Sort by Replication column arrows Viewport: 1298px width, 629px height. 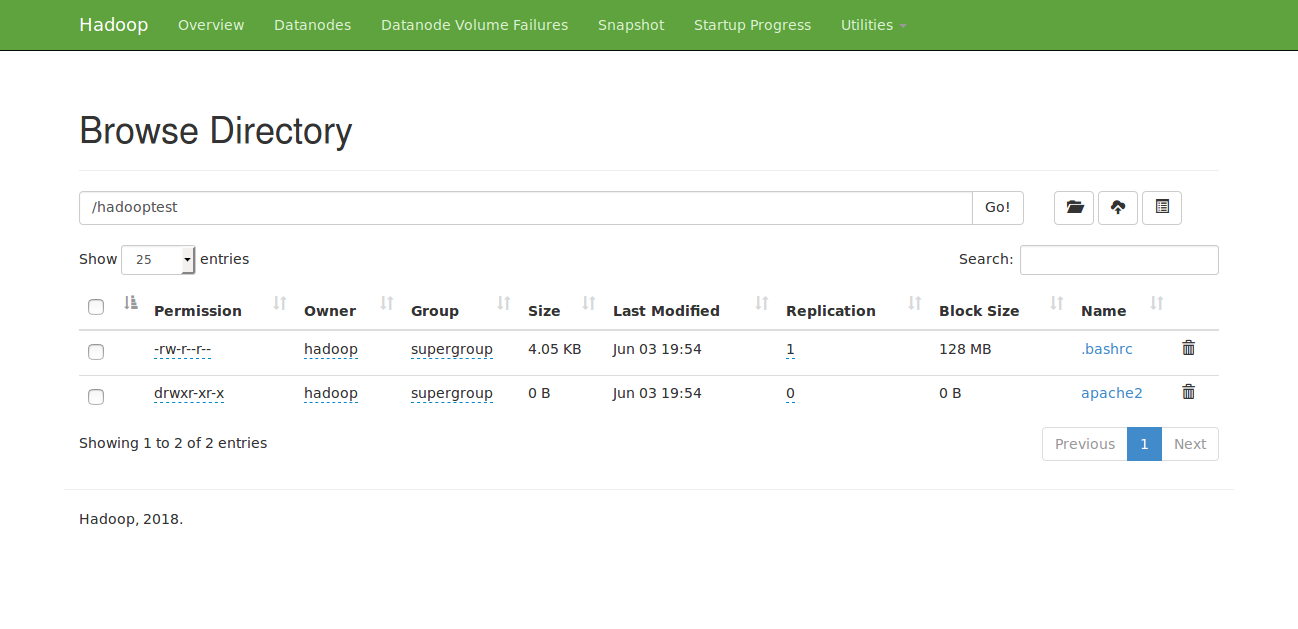915,303
